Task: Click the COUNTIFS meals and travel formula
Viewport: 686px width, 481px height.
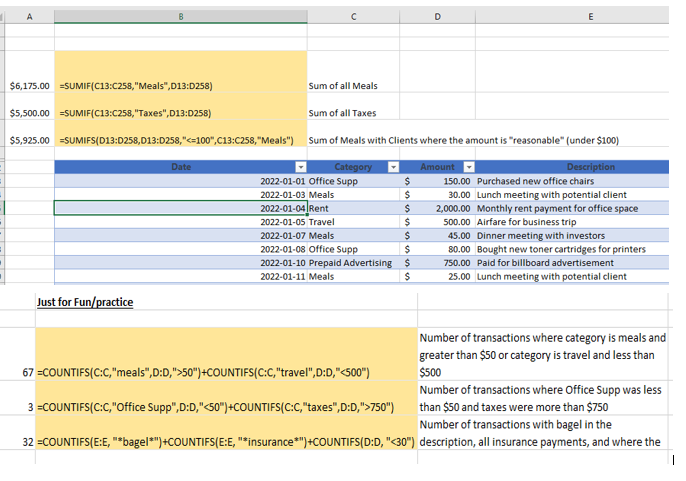Action: click(227, 354)
